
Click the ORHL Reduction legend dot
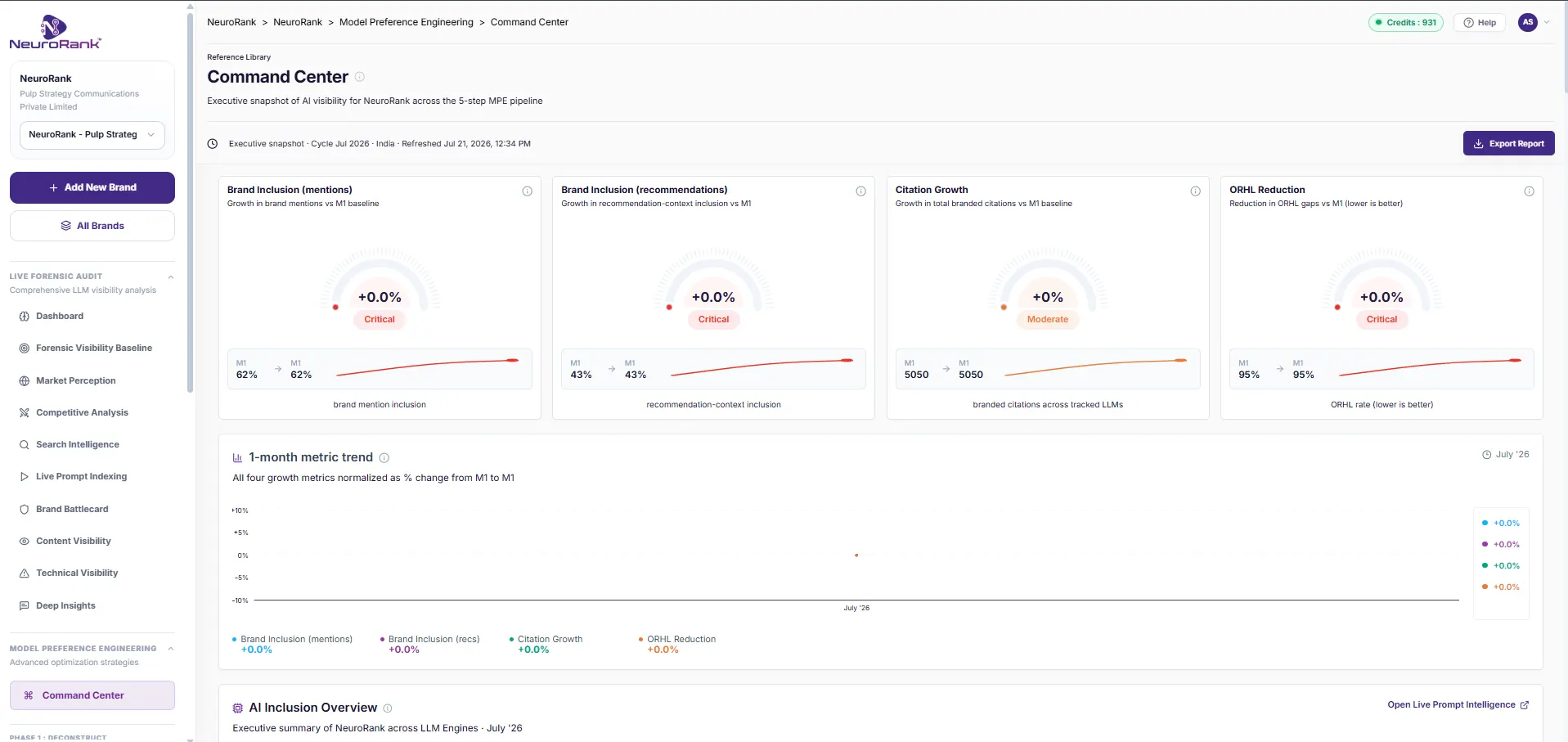[x=641, y=640]
